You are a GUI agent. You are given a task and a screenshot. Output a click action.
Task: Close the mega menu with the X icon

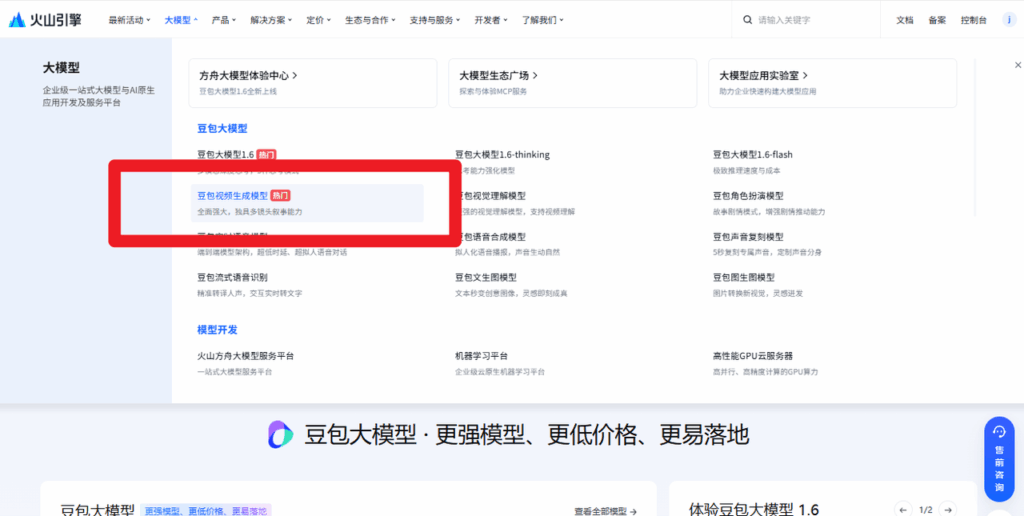(x=1018, y=65)
